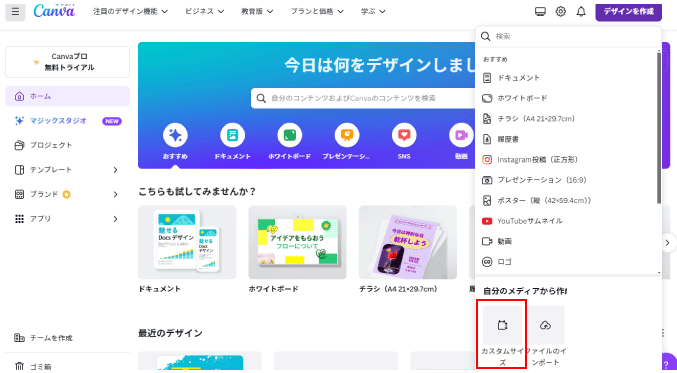
Task: Open the desktop app download icon
Action: [540, 12]
